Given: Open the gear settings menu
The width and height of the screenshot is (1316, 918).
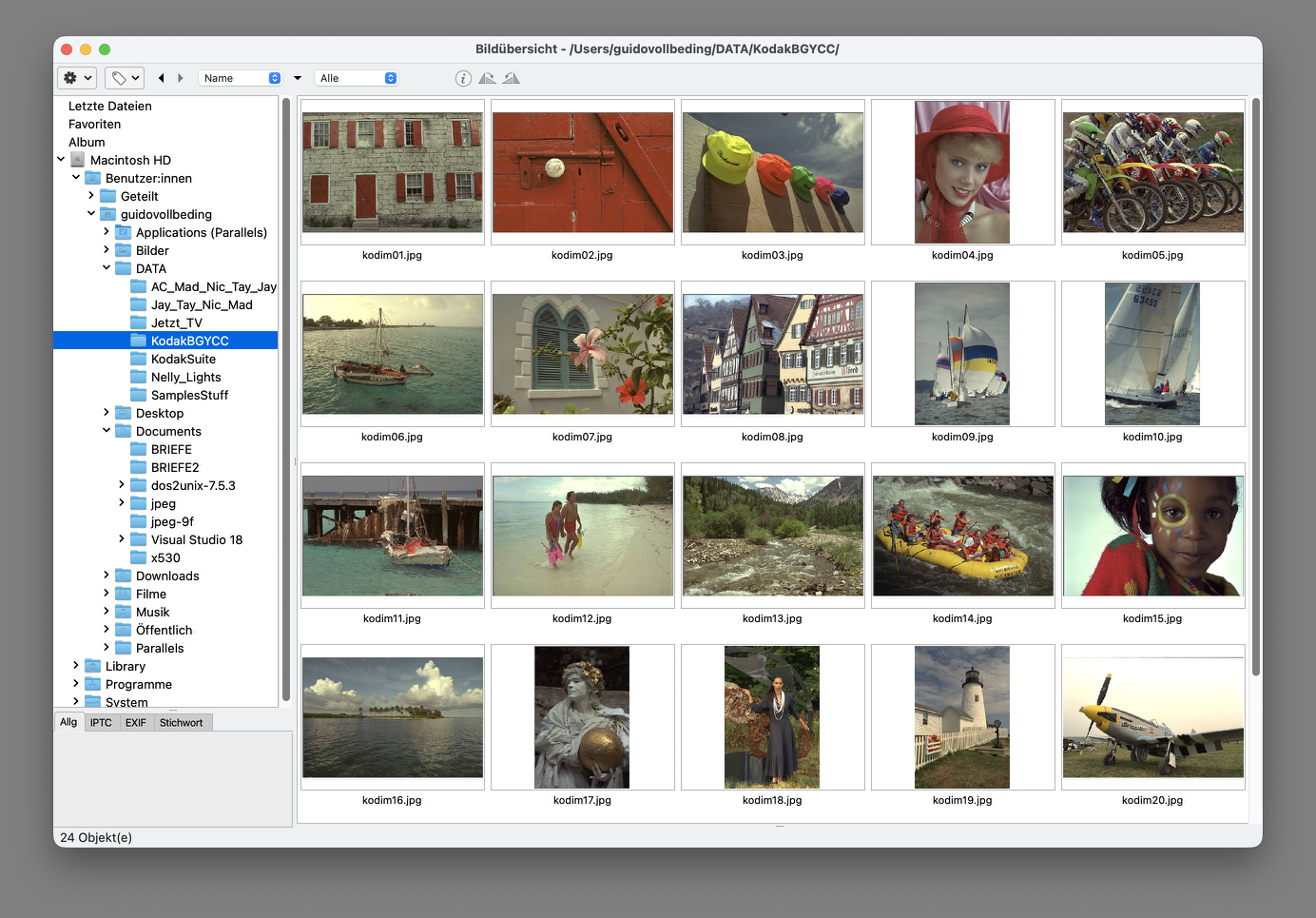Looking at the screenshot, I should click(77, 78).
